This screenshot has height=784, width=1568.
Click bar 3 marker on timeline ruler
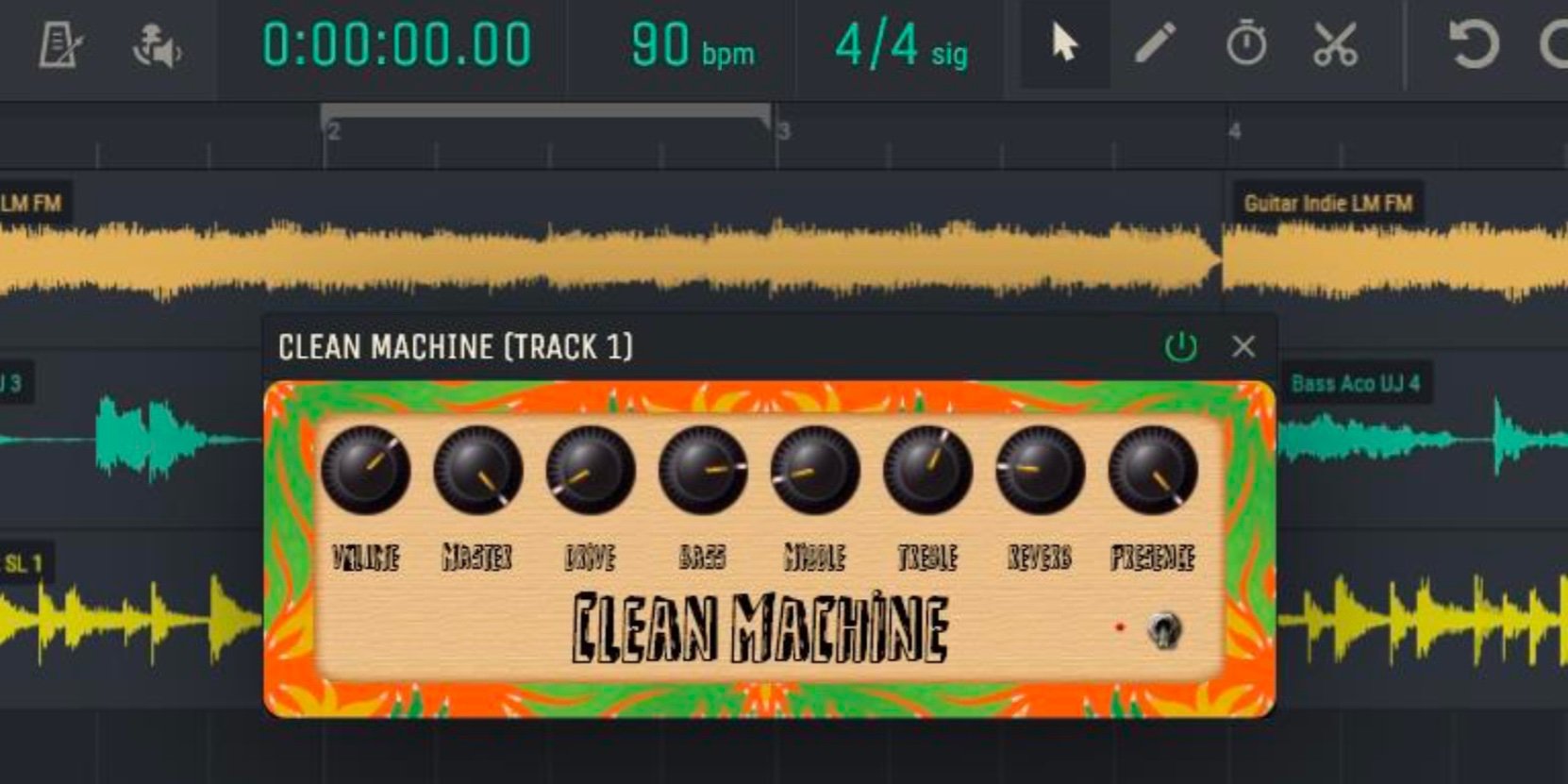point(782,132)
